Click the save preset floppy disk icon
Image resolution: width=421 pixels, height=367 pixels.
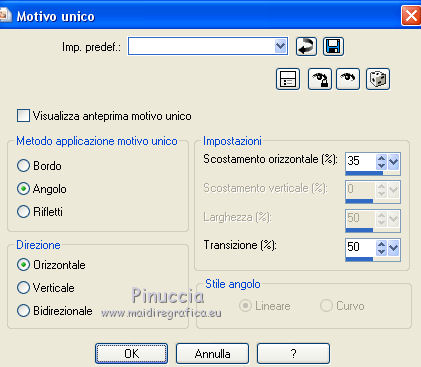[333, 46]
